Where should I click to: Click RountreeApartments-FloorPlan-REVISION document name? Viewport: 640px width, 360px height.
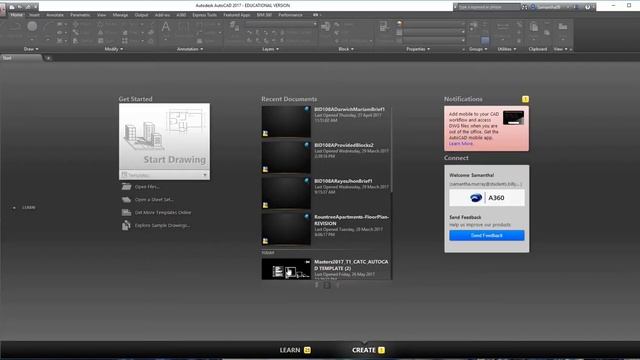tap(351, 220)
